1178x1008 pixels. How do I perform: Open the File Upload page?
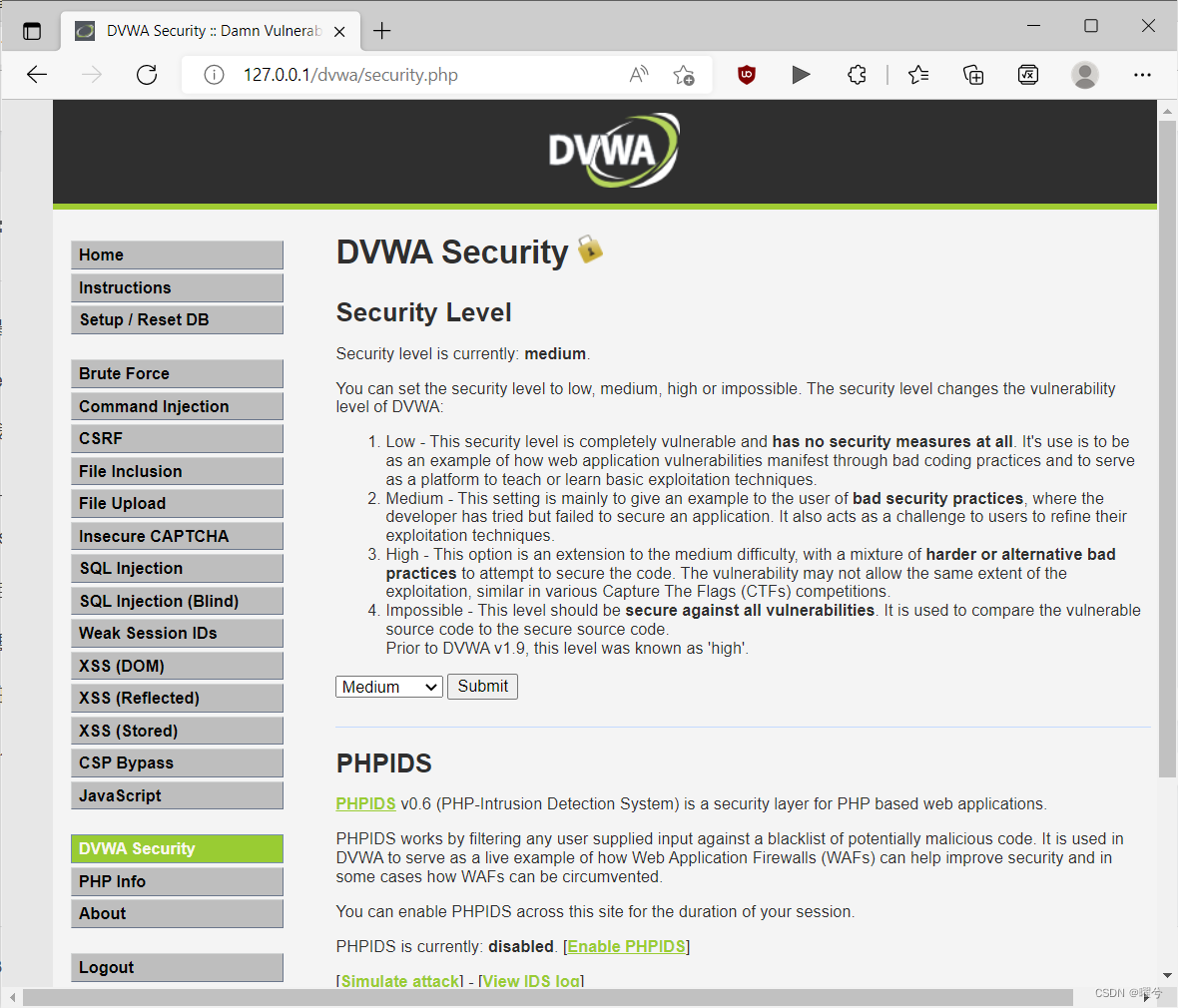click(178, 504)
